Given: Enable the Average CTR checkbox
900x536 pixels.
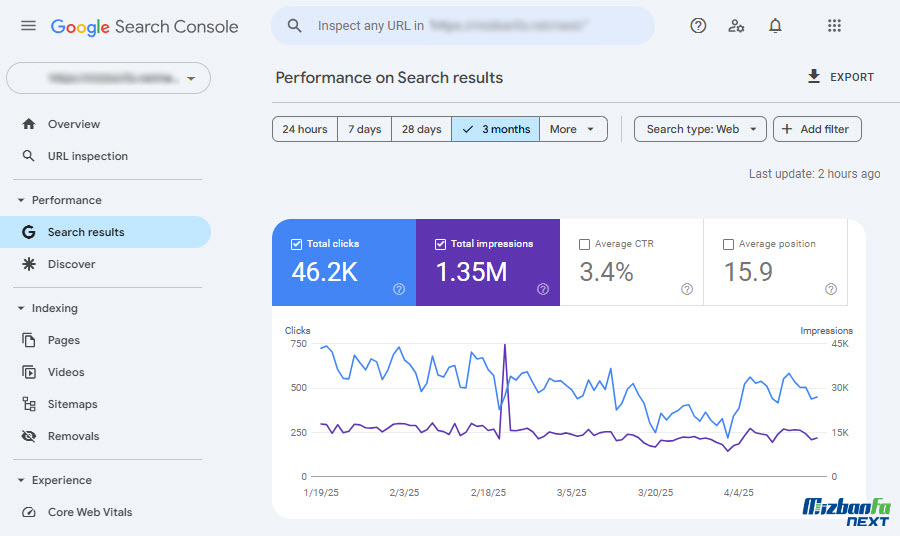Looking at the screenshot, I should (584, 244).
